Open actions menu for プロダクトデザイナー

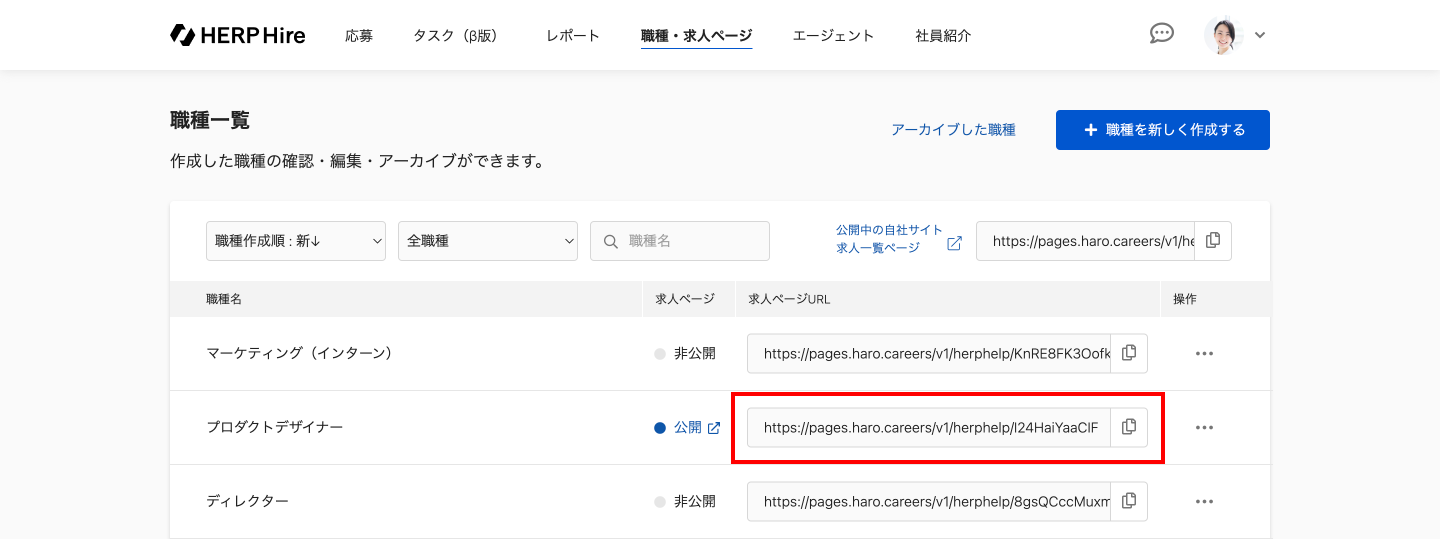tap(1204, 427)
